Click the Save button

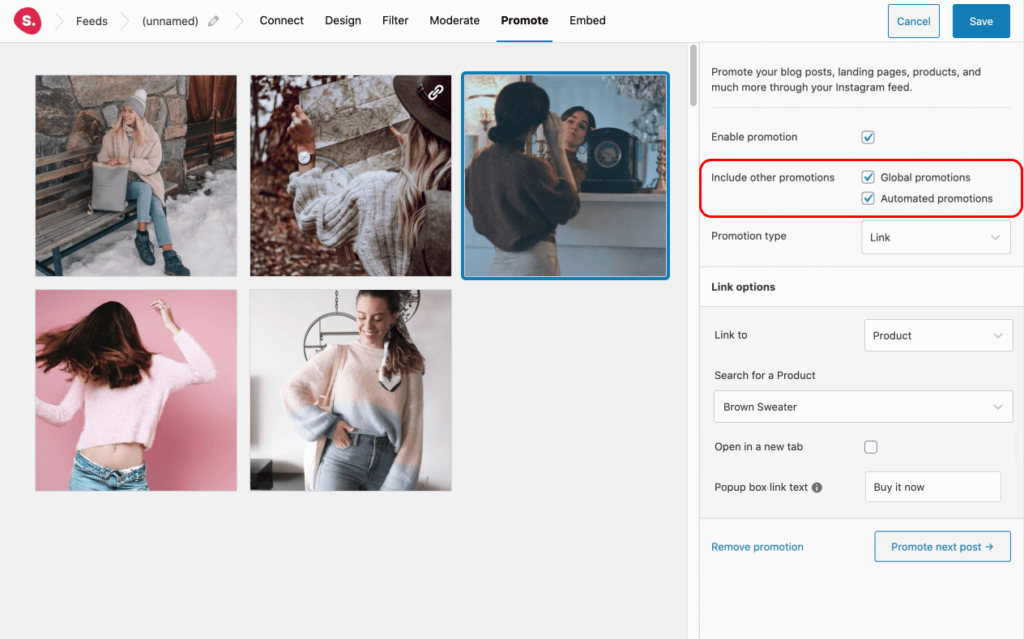[981, 21]
